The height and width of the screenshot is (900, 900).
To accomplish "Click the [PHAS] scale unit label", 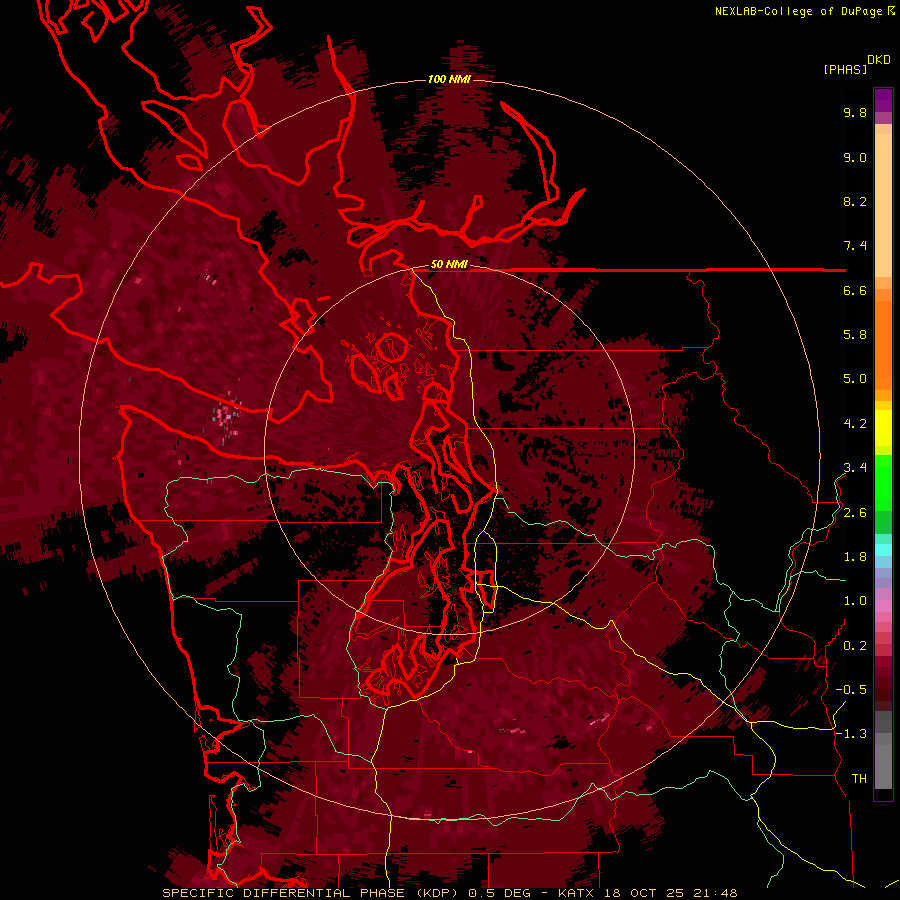I will (845, 70).
